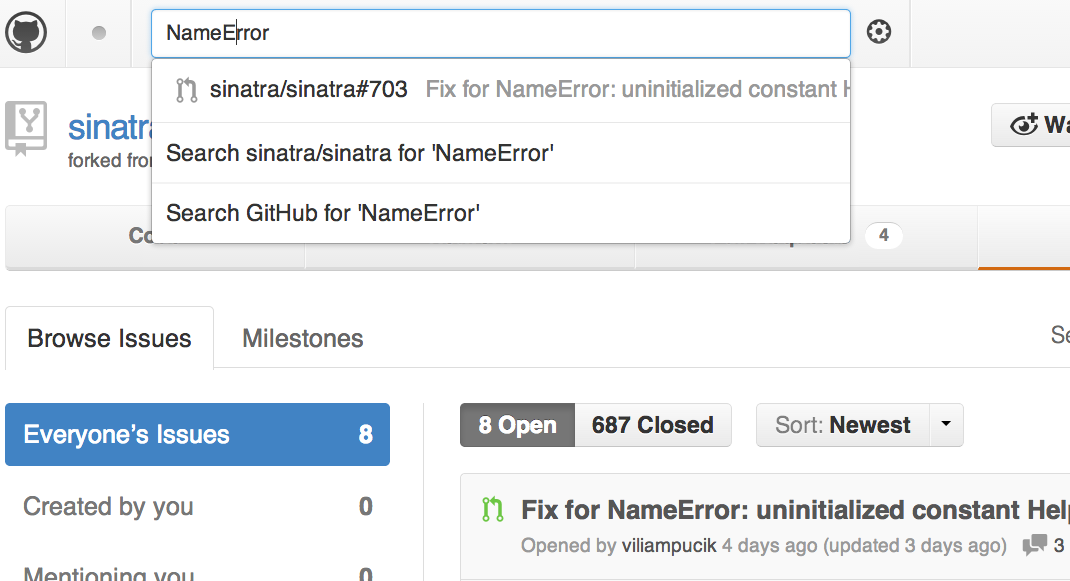Select 'Search sinatra/sinatra for NameError' suggestion
1070x581 pixels.
pos(360,153)
